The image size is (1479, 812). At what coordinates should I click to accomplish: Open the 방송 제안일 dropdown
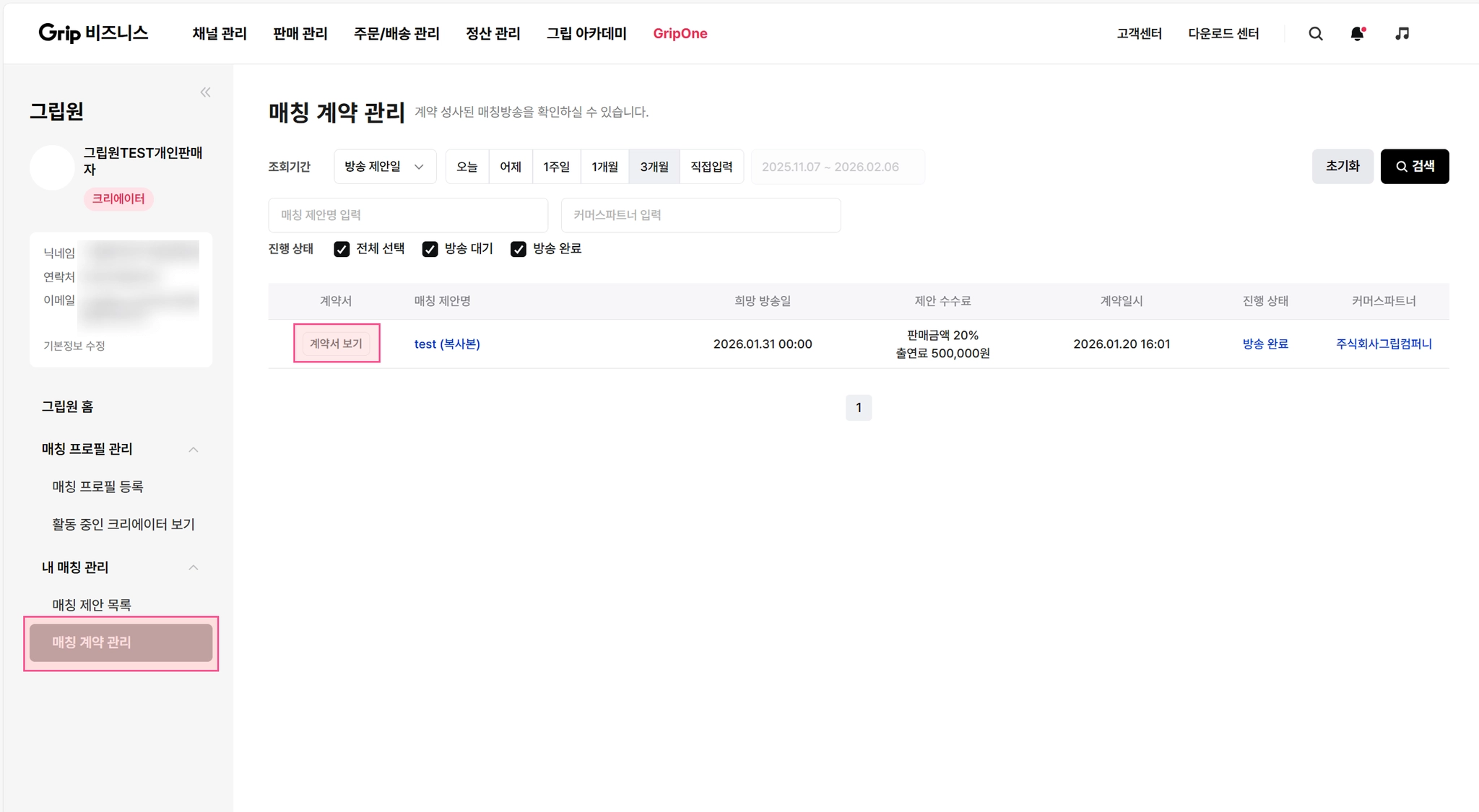[384, 167]
